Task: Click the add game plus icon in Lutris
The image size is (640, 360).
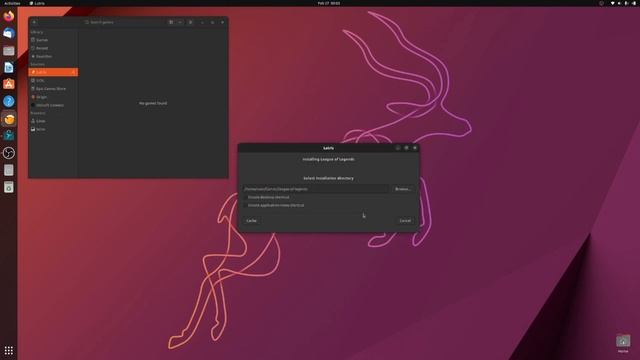Action: point(34,22)
